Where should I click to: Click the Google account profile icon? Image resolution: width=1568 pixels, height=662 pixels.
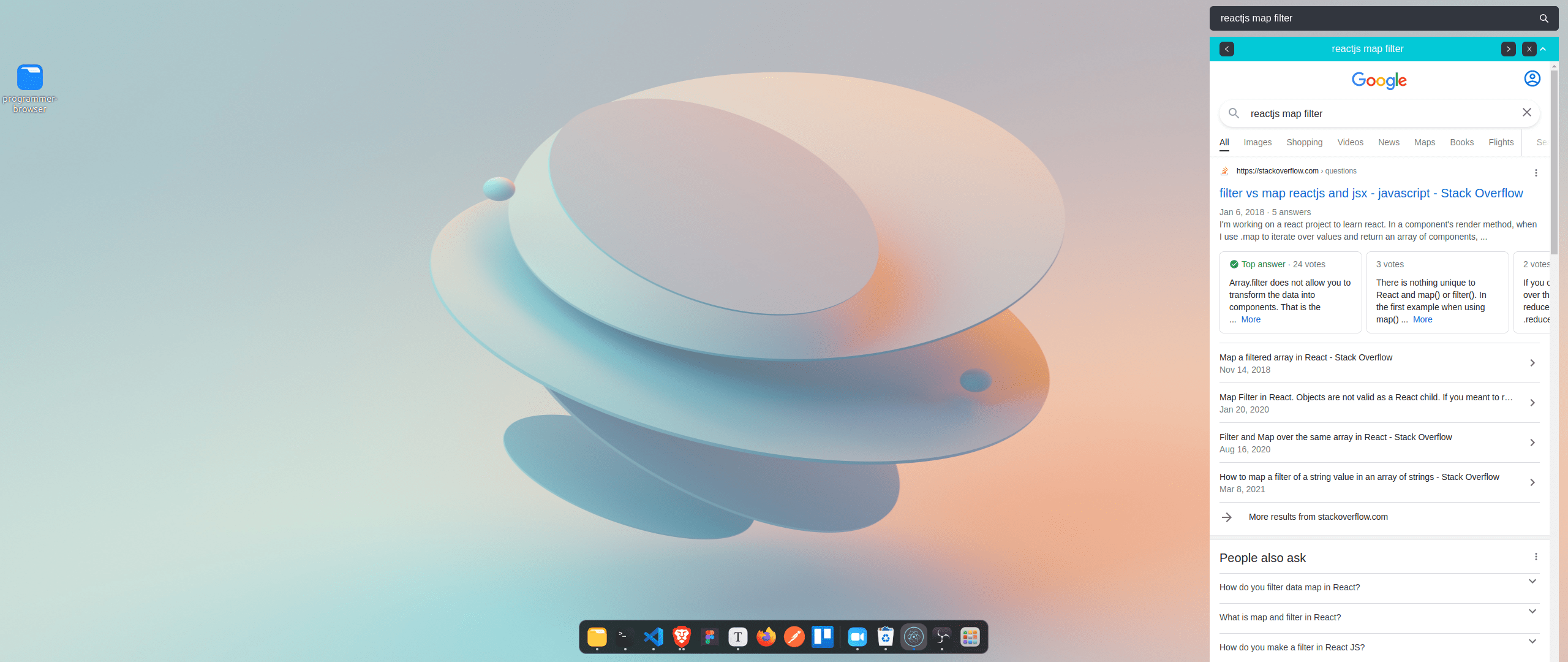click(1532, 80)
